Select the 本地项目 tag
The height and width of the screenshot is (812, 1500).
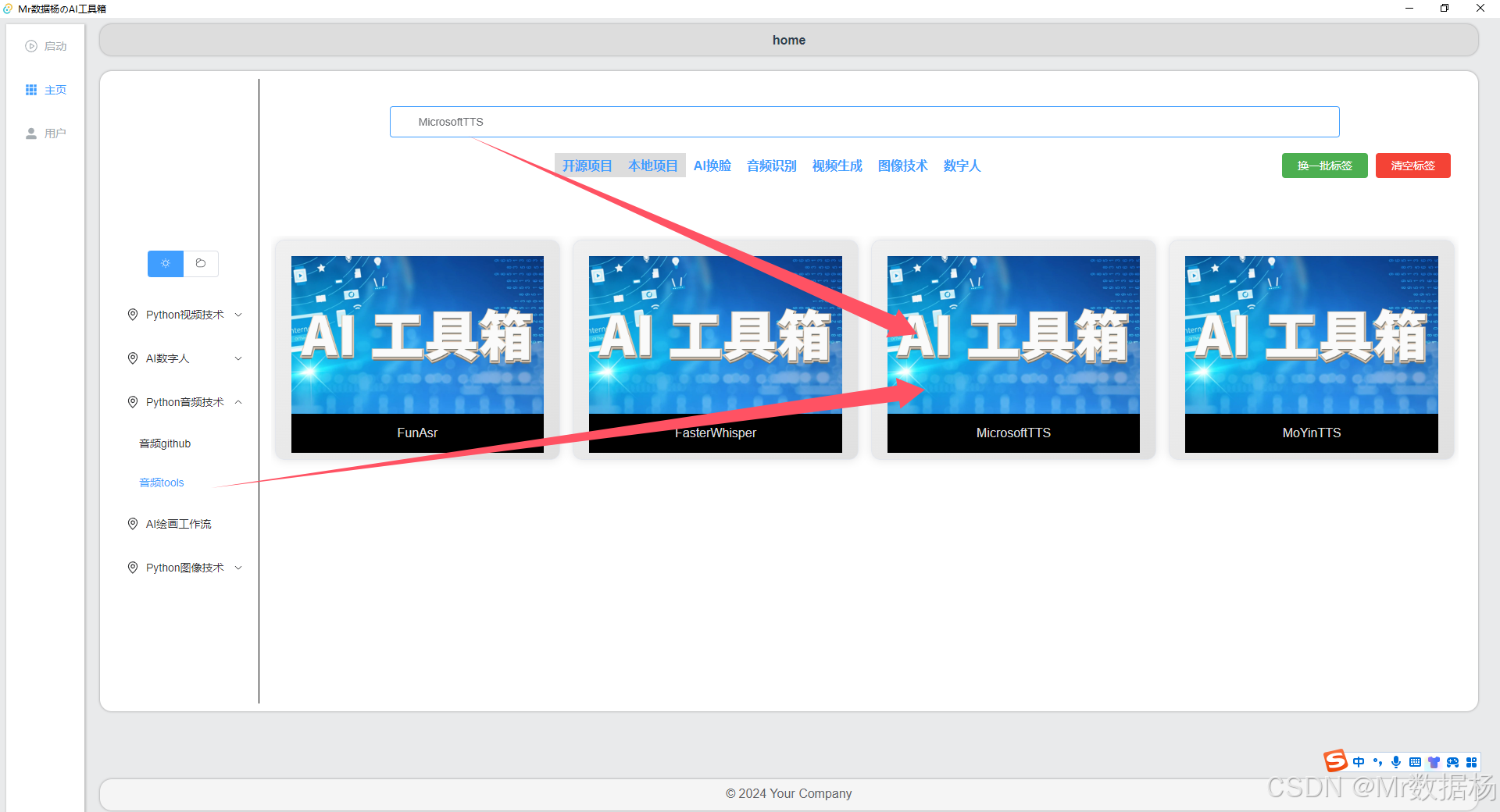coord(653,166)
